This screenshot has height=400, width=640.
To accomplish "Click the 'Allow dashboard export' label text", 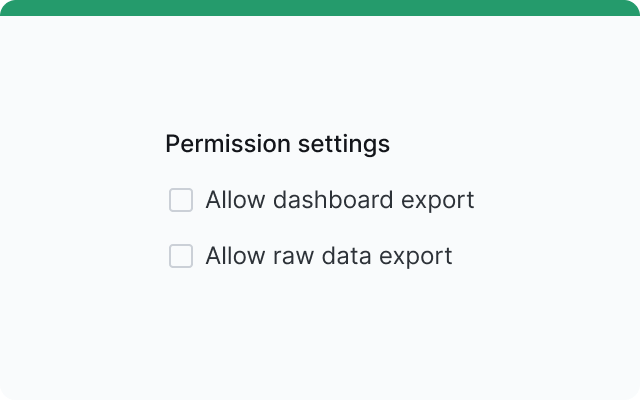I will click(339, 200).
